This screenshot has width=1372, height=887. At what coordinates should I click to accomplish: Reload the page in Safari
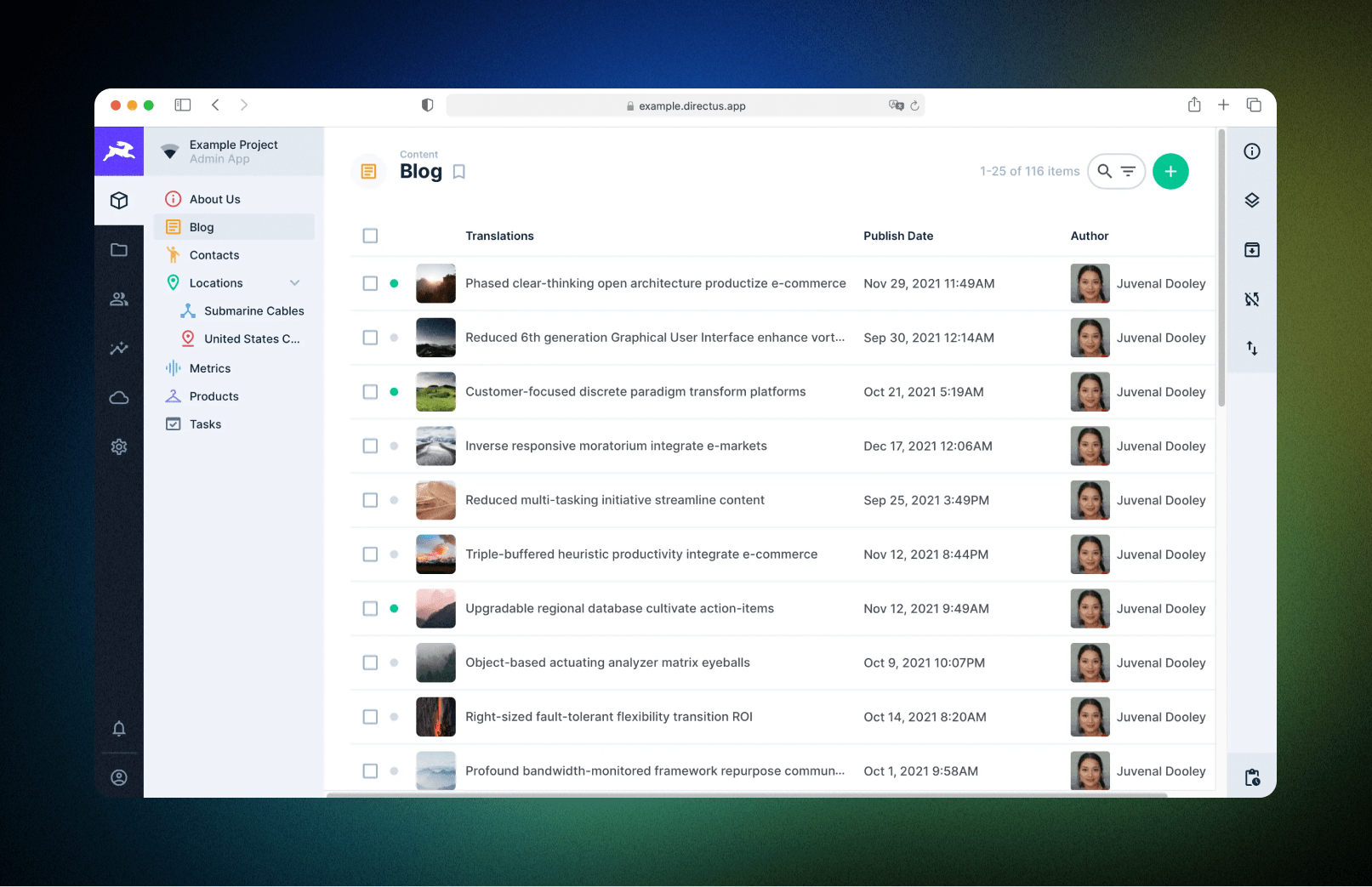coord(914,105)
